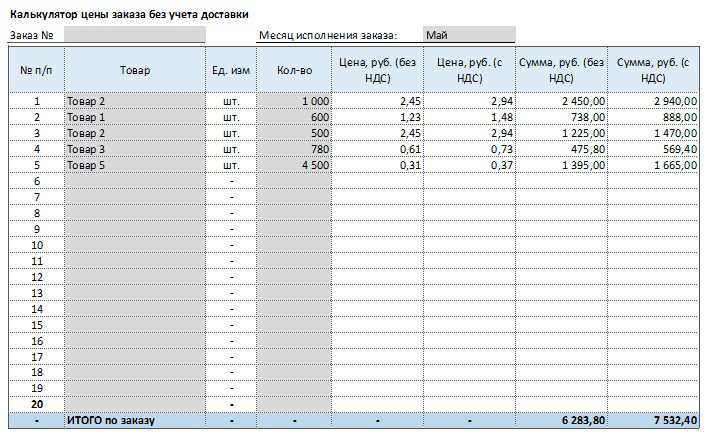
Task: Click the empty quantity cell in row 6
Action: (x=294, y=181)
